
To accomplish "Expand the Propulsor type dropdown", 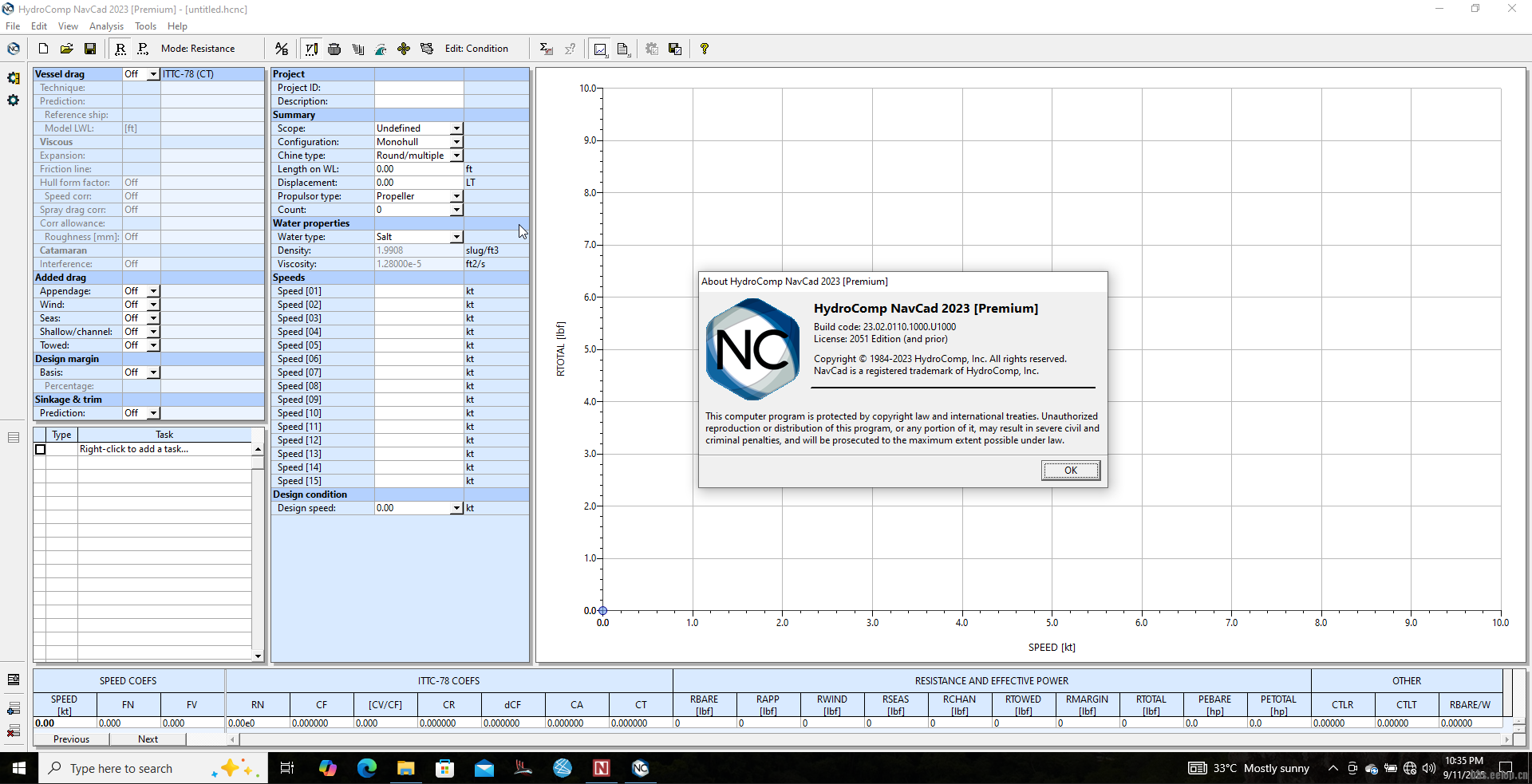I will coord(456,196).
